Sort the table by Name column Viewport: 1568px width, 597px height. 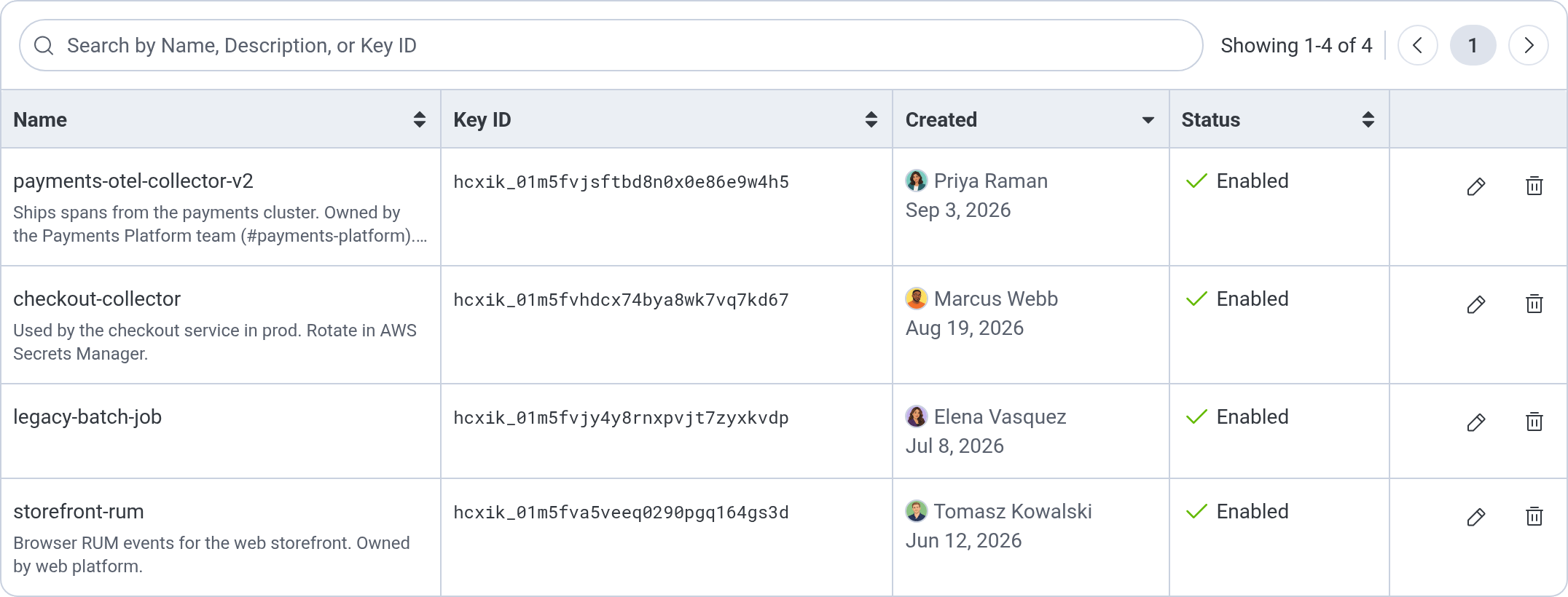[x=419, y=119]
